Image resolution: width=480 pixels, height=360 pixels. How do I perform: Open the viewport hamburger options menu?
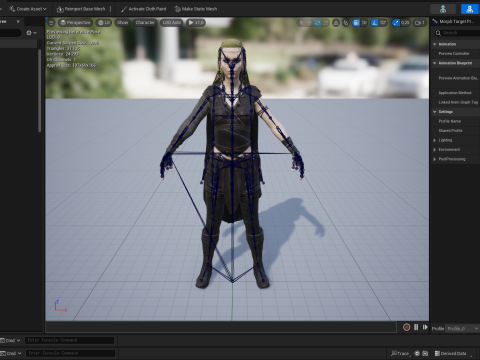tap(51, 23)
